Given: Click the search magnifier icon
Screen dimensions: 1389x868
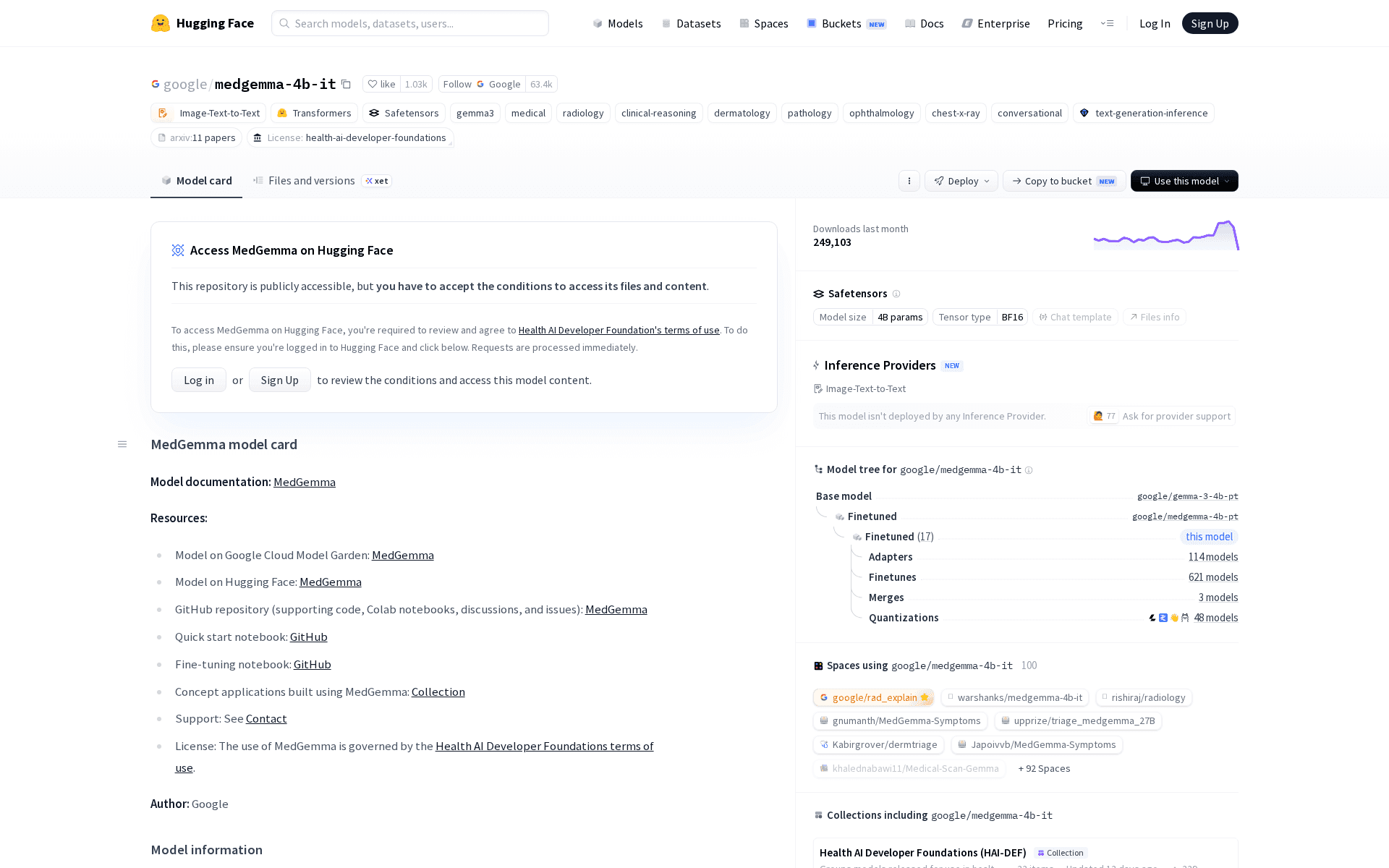Looking at the screenshot, I should 284,23.
